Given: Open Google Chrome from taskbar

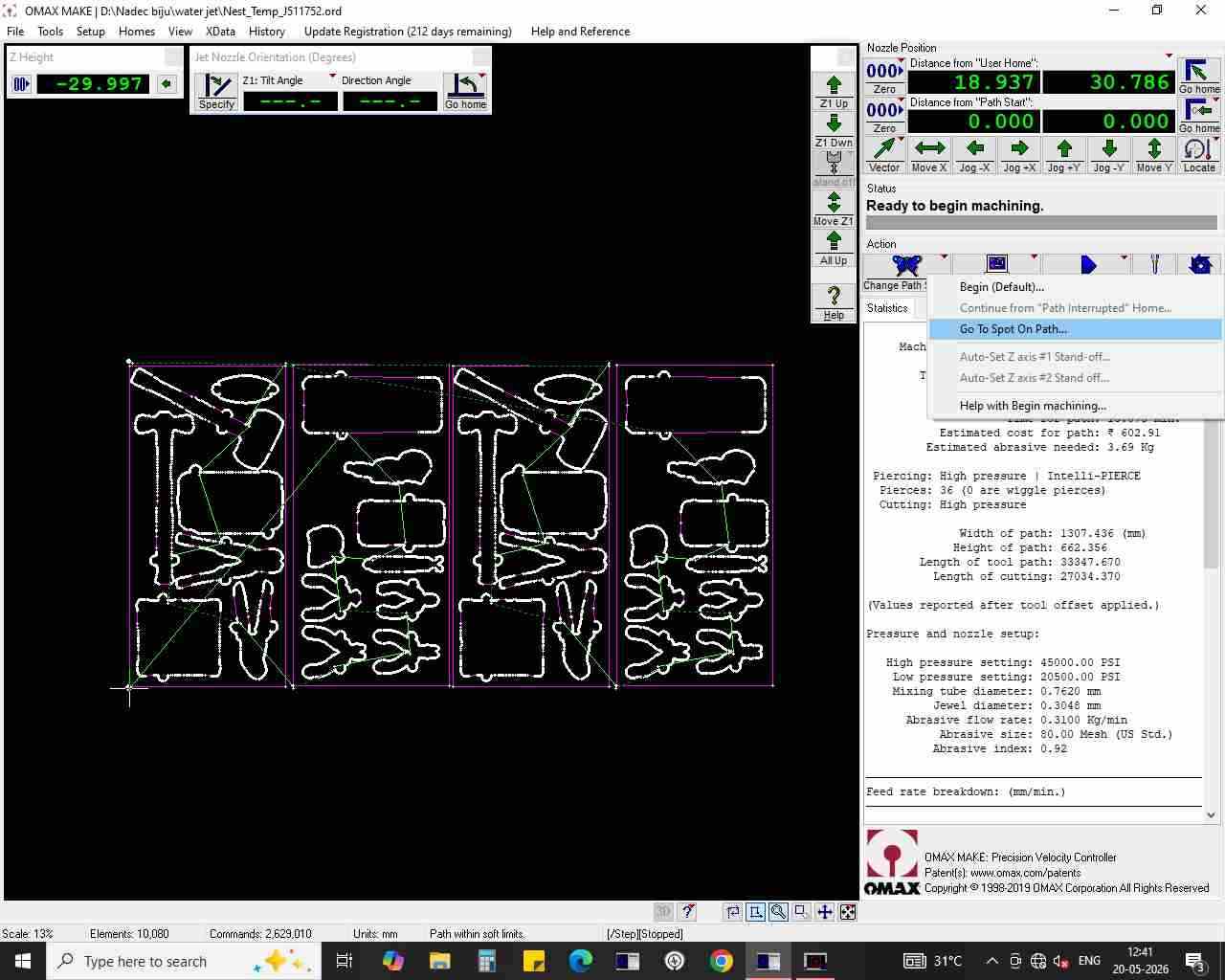Looking at the screenshot, I should point(722,961).
